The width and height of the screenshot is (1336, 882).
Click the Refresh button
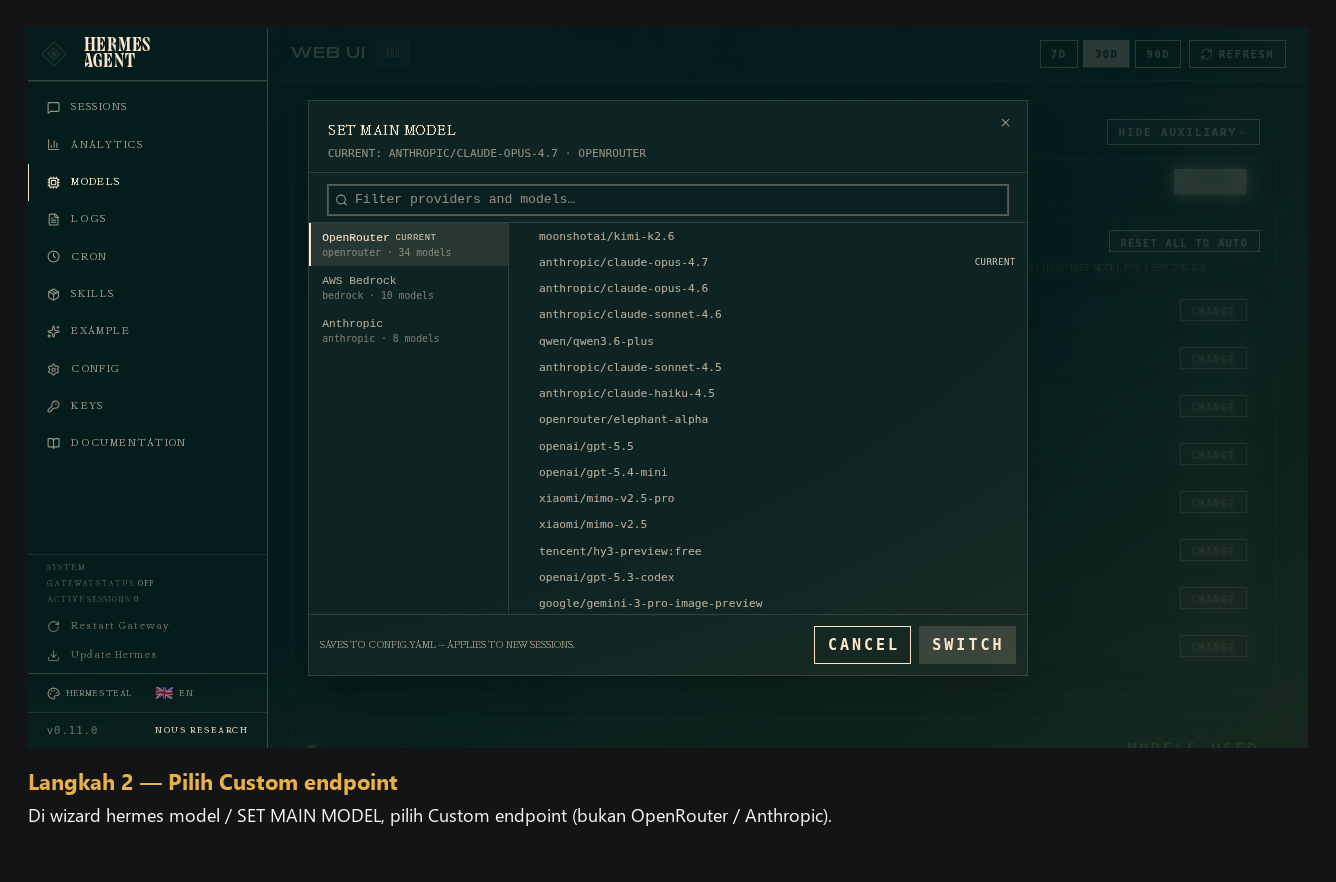(x=1237, y=54)
